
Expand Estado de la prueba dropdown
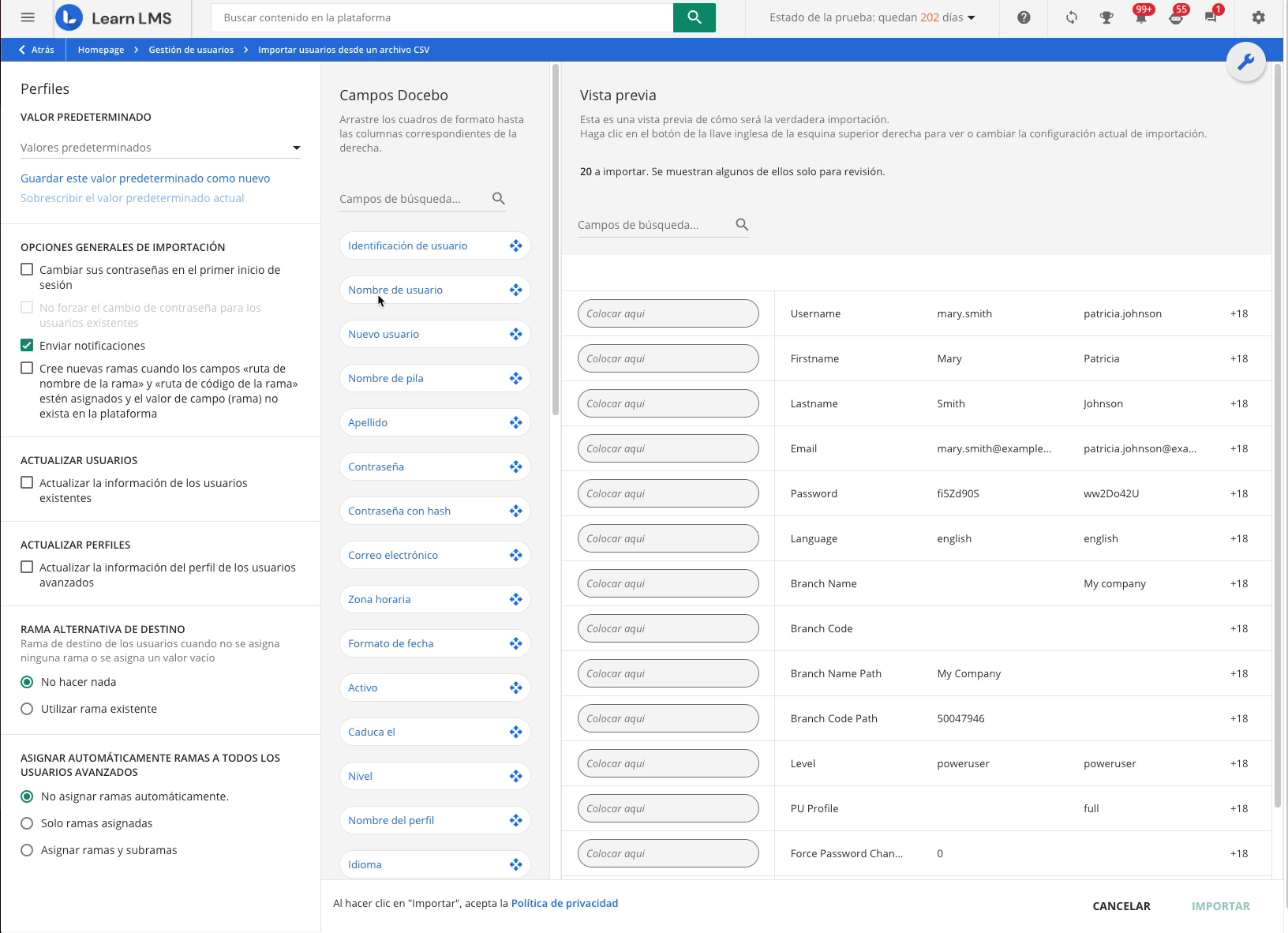[872, 17]
